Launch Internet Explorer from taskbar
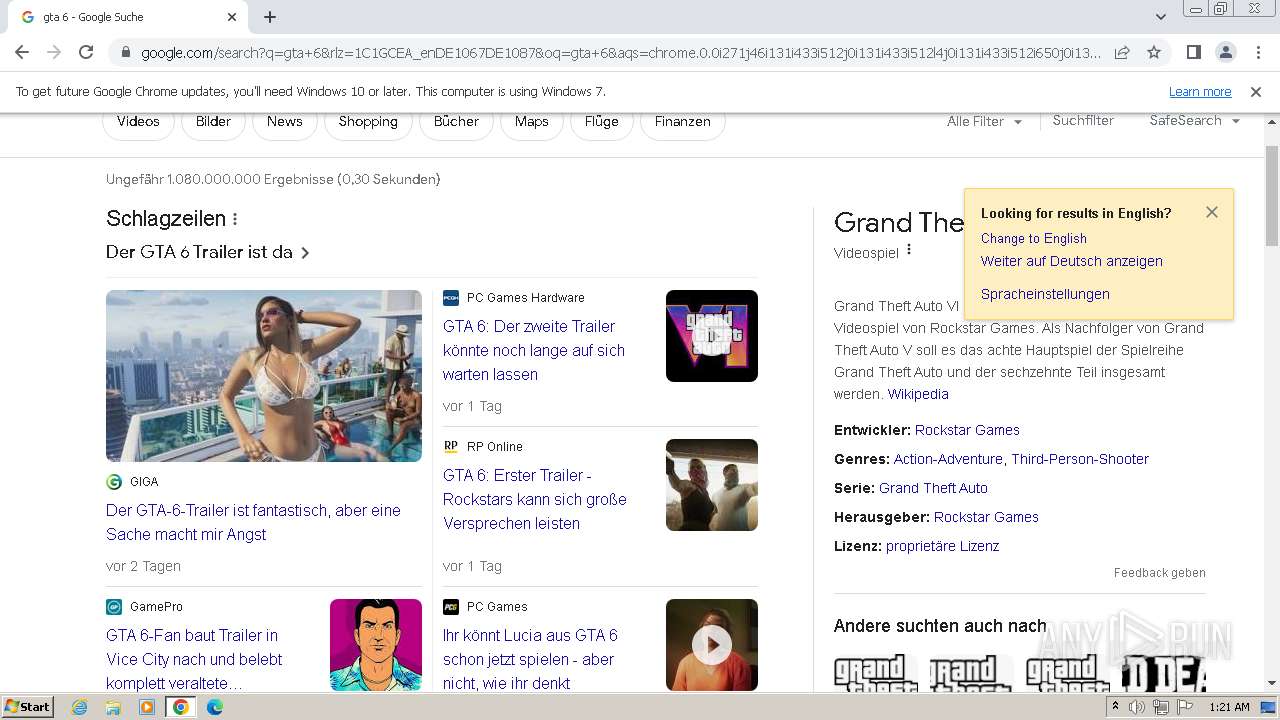The image size is (1280, 720). click(x=79, y=707)
